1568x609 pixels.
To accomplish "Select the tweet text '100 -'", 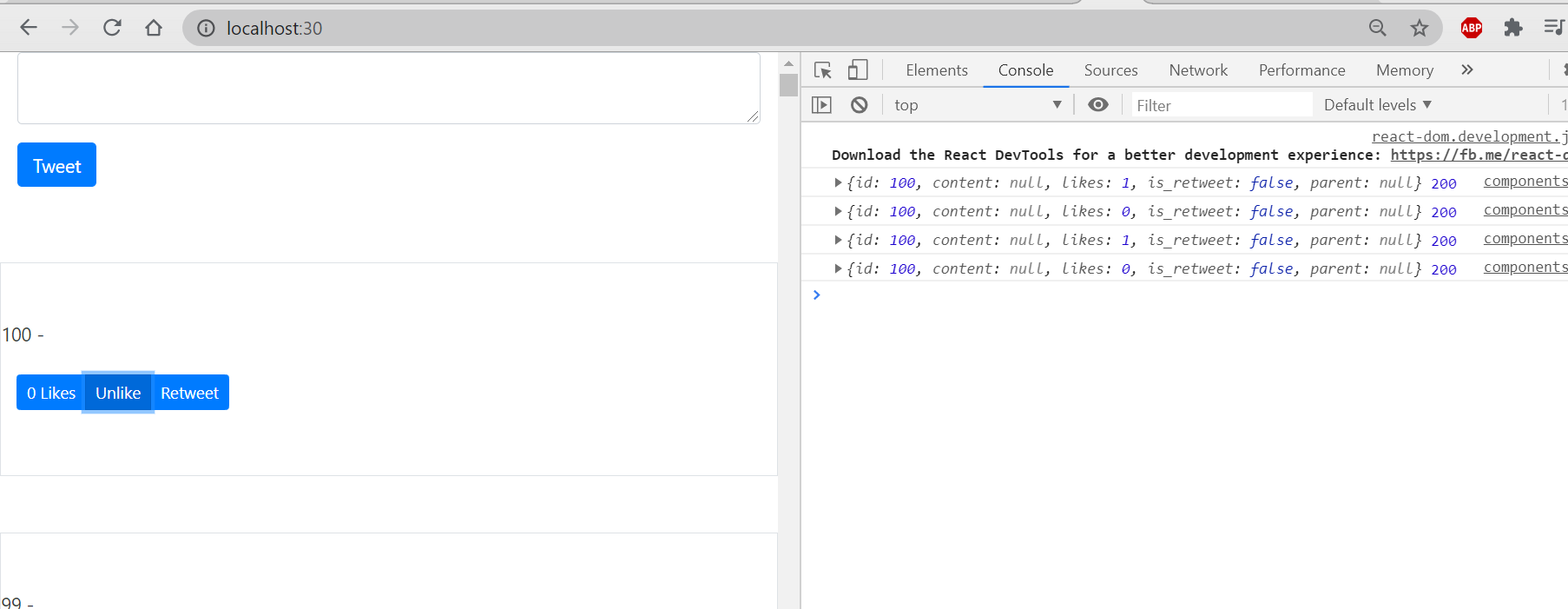I will click(x=23, y=334).
